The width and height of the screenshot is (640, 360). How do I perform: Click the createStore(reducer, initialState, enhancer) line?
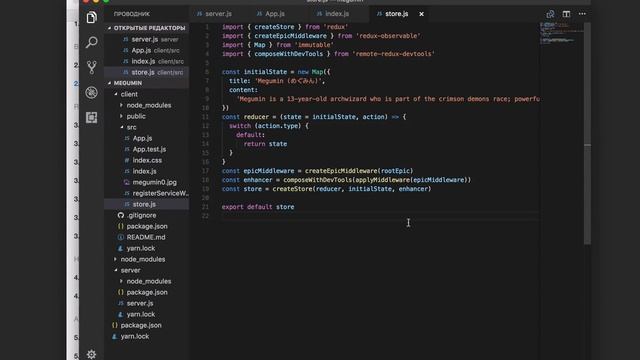coord(327,189)
